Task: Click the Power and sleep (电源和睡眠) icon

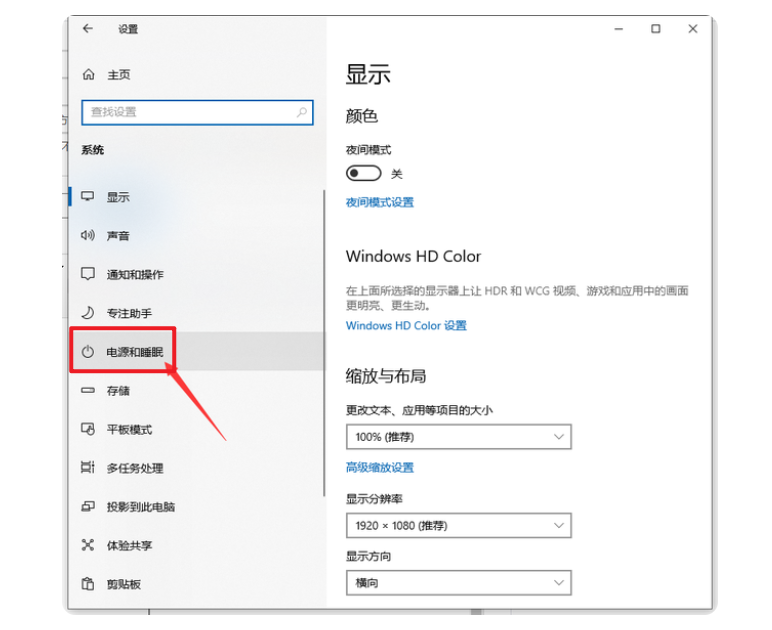Action: 88,352
